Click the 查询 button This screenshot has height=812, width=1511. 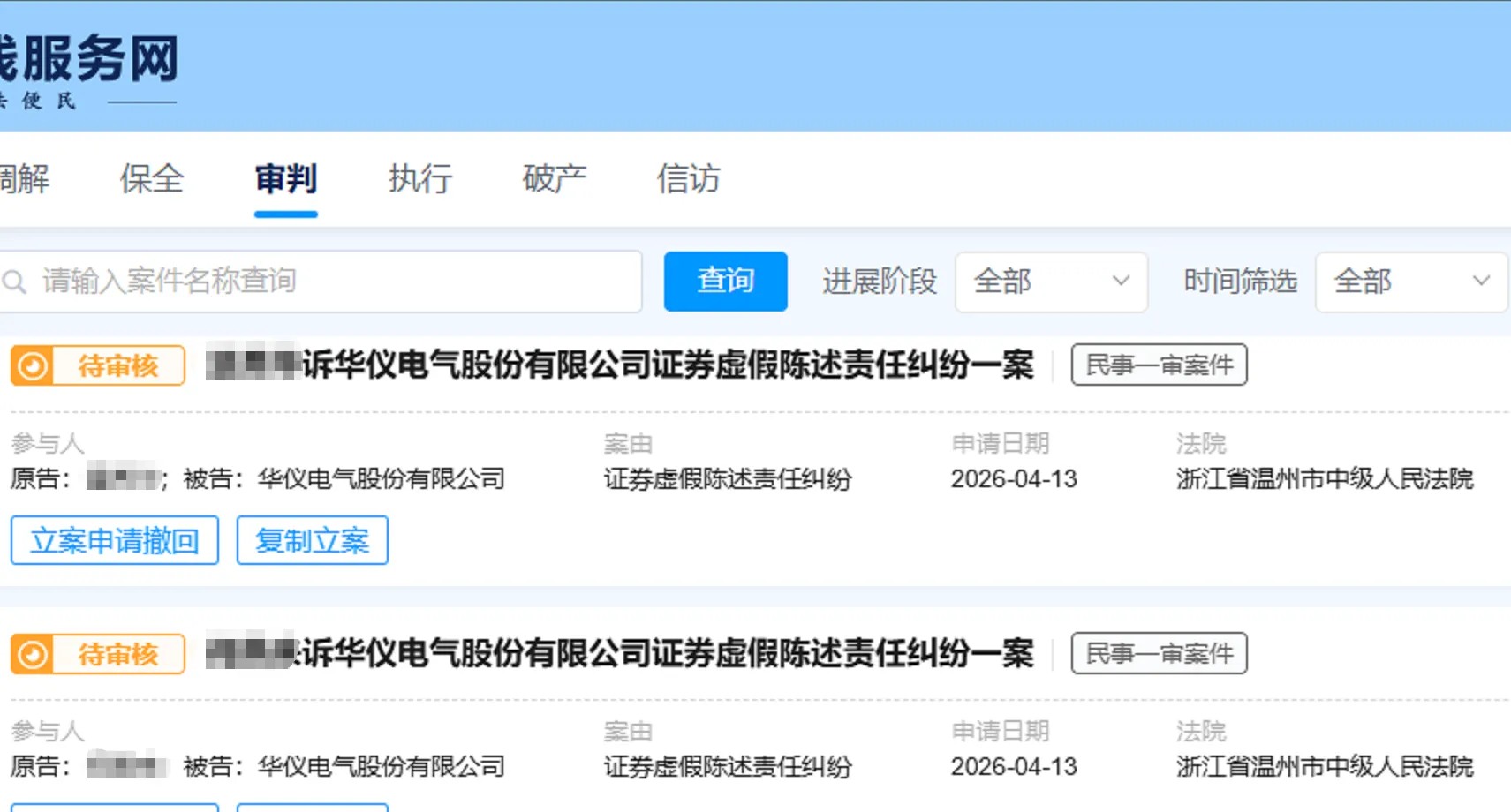(x=726, y=282)
